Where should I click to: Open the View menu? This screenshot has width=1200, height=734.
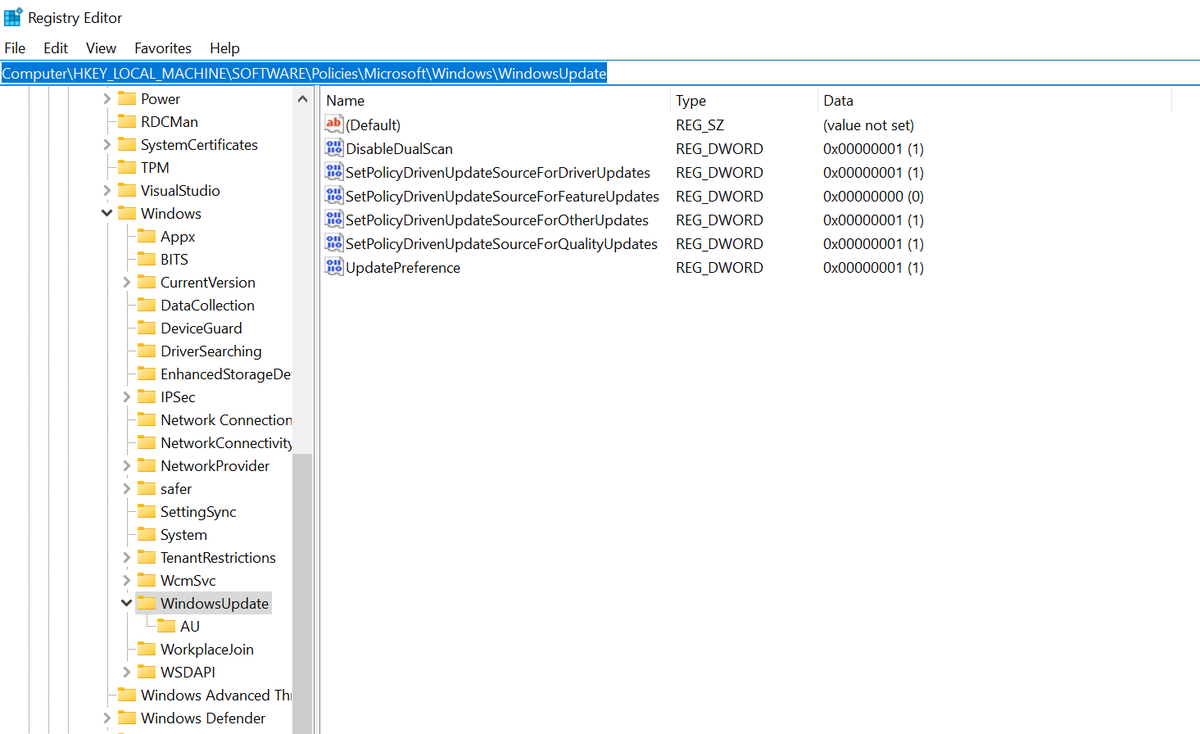[101, 48]
